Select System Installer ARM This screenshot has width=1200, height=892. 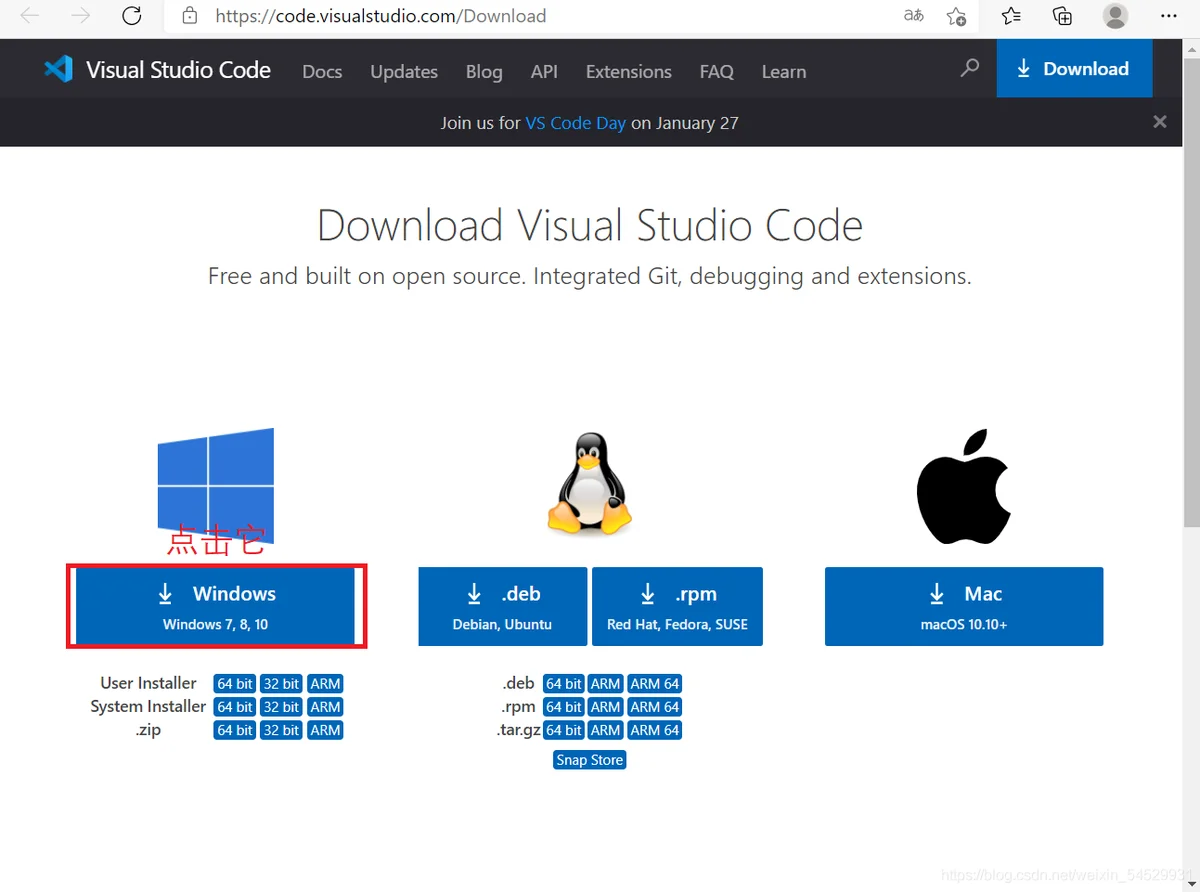[325, 707]
